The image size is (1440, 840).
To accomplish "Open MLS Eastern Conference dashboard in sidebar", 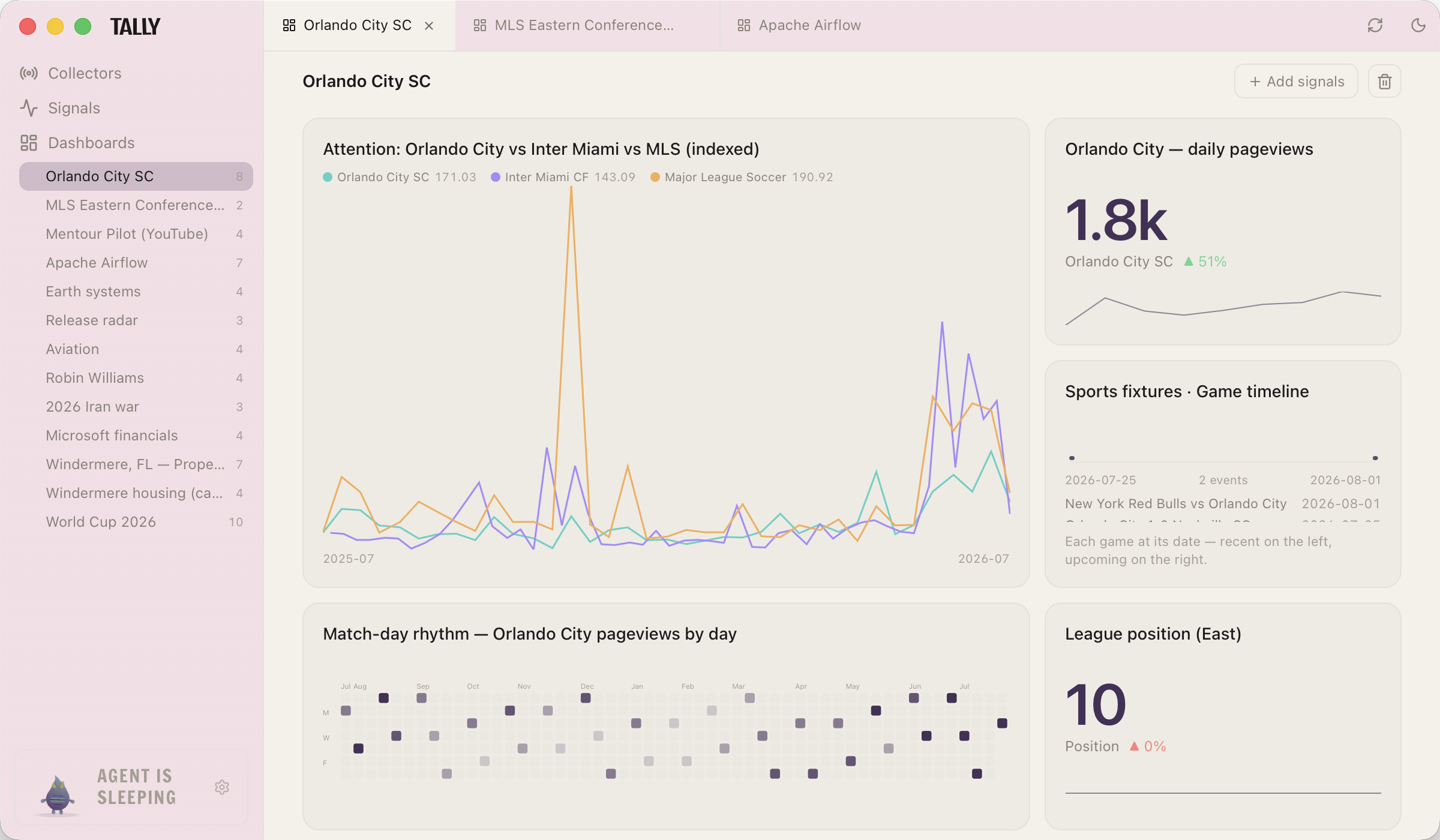I will point(136,205).
